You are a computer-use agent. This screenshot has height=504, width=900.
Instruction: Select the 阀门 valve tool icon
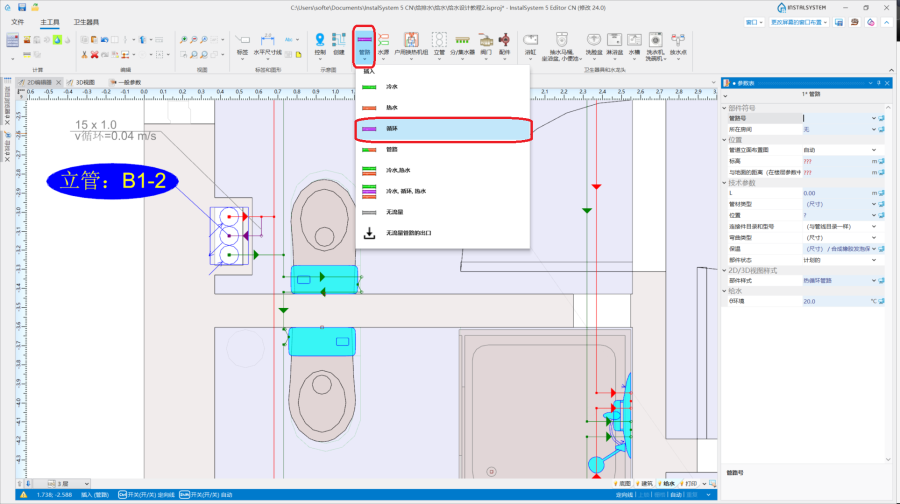point(485,44)
